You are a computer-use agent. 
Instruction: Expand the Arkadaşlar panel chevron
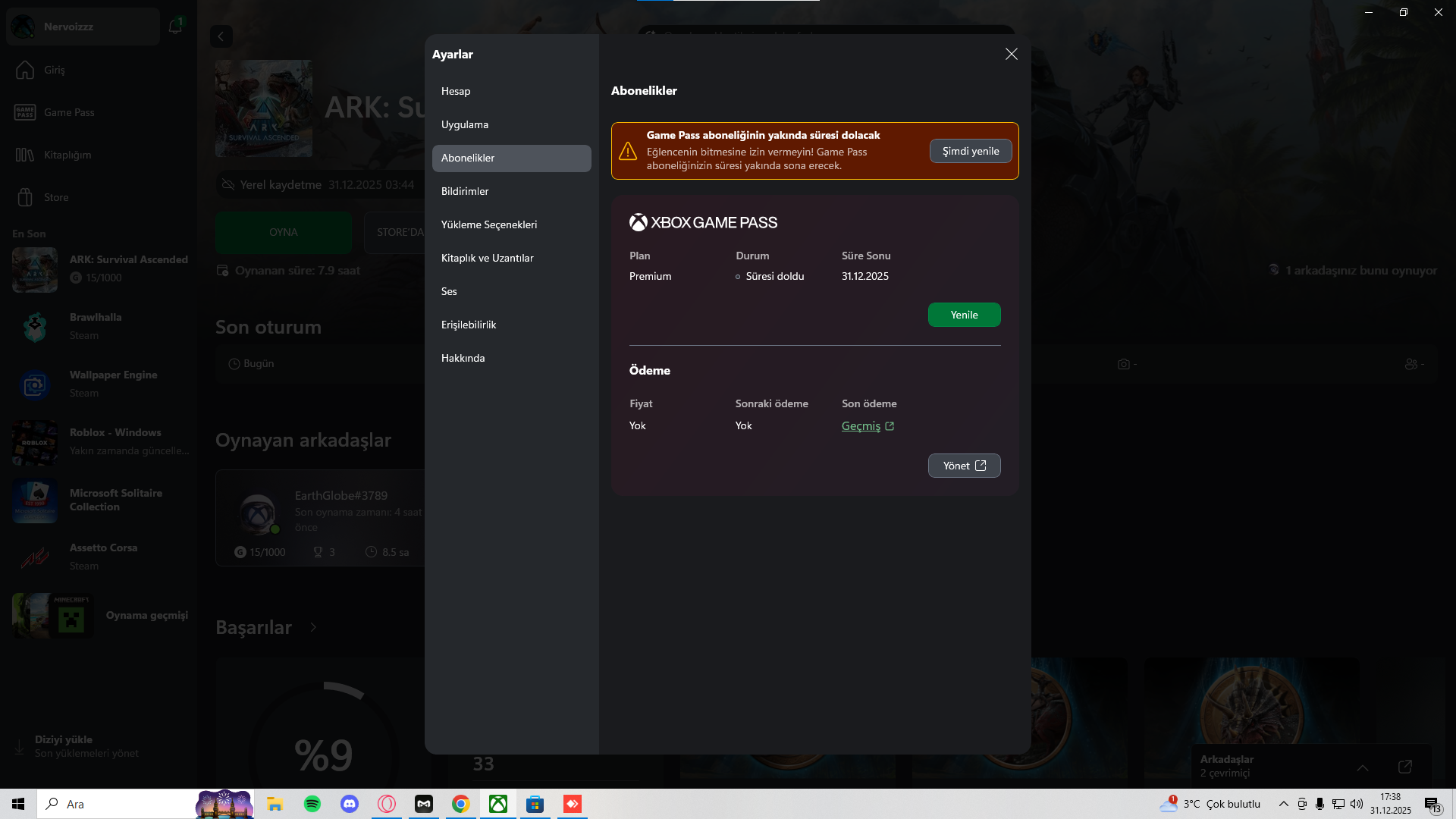click(1363, 767)
